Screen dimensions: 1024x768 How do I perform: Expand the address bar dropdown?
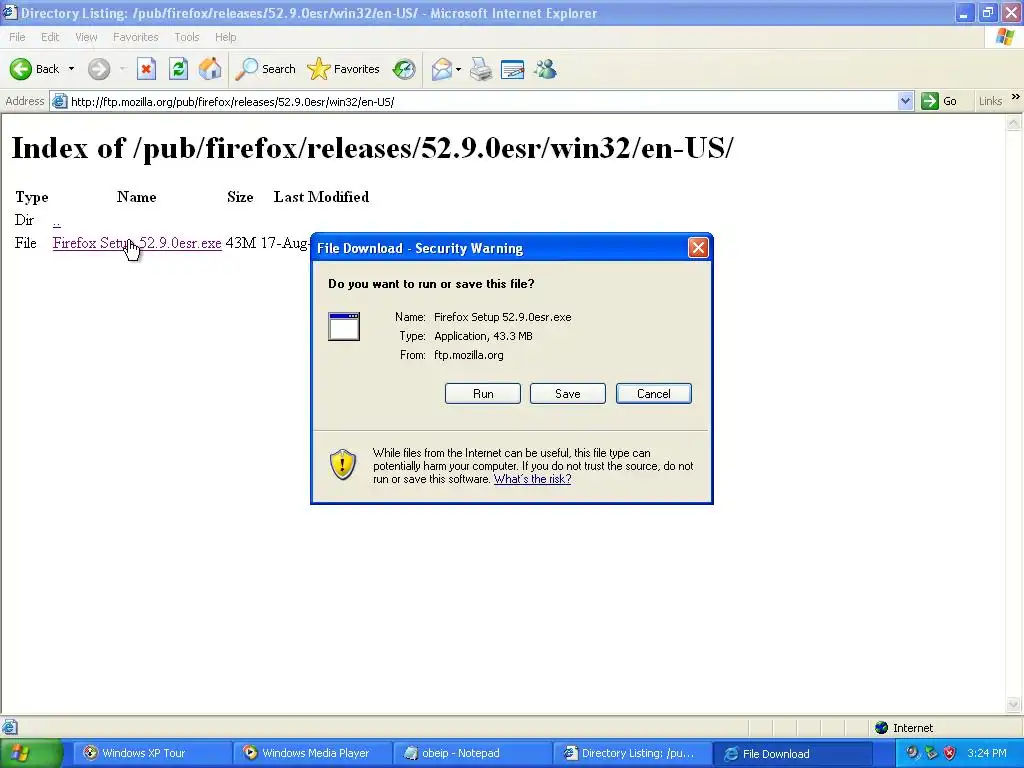(905, 101)
